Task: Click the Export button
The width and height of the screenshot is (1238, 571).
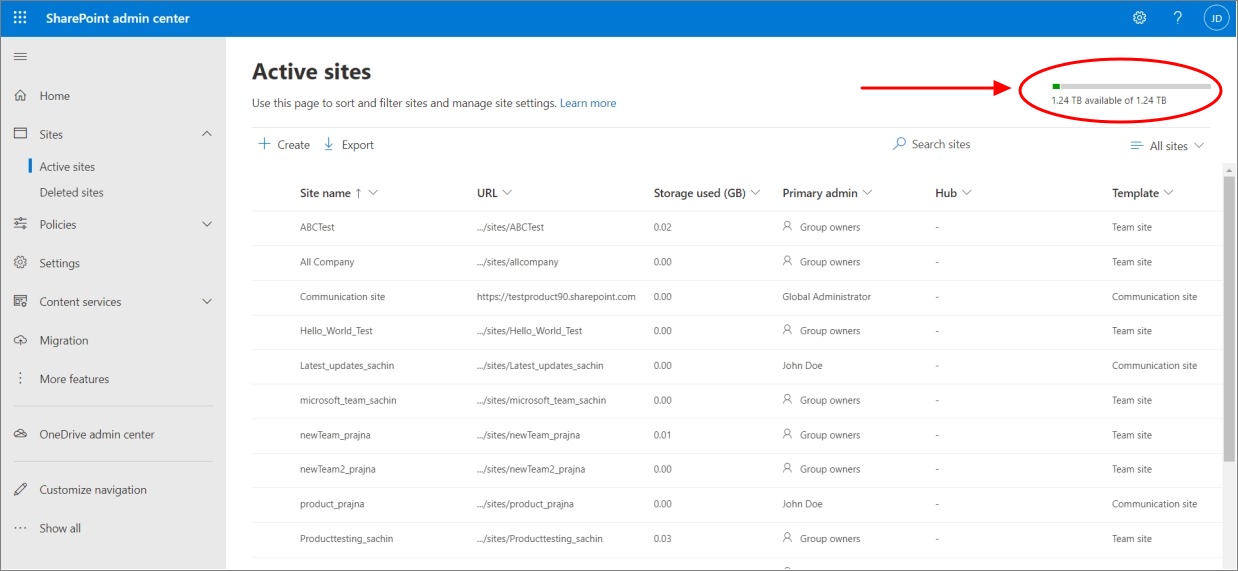Action: tap(348, 144)
